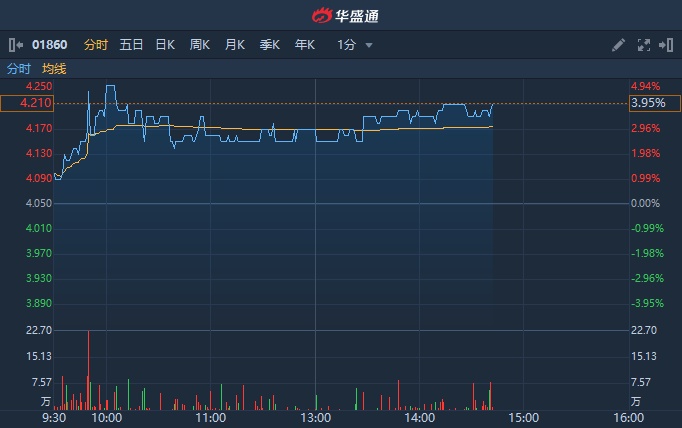Select the pencil drawing tool
Viewport: 682px width, 428px height.
618,45
